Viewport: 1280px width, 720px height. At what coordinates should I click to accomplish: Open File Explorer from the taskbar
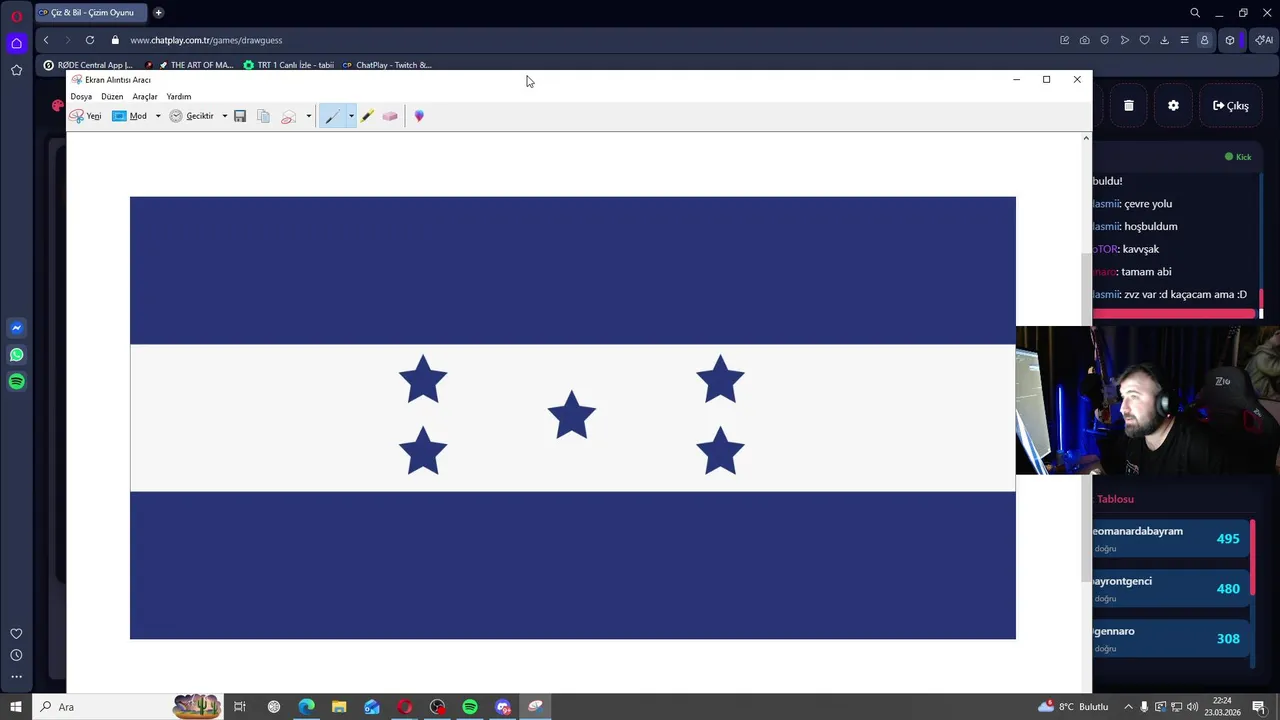(339, 707)
